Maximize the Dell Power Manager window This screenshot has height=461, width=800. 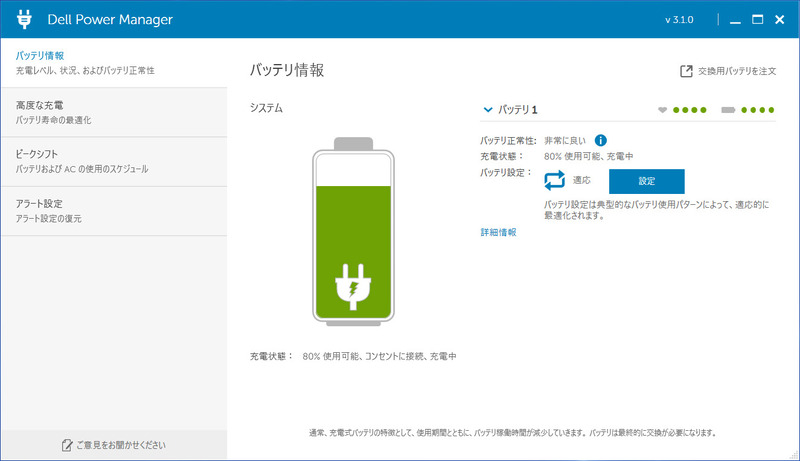click(x=758, y=19)
